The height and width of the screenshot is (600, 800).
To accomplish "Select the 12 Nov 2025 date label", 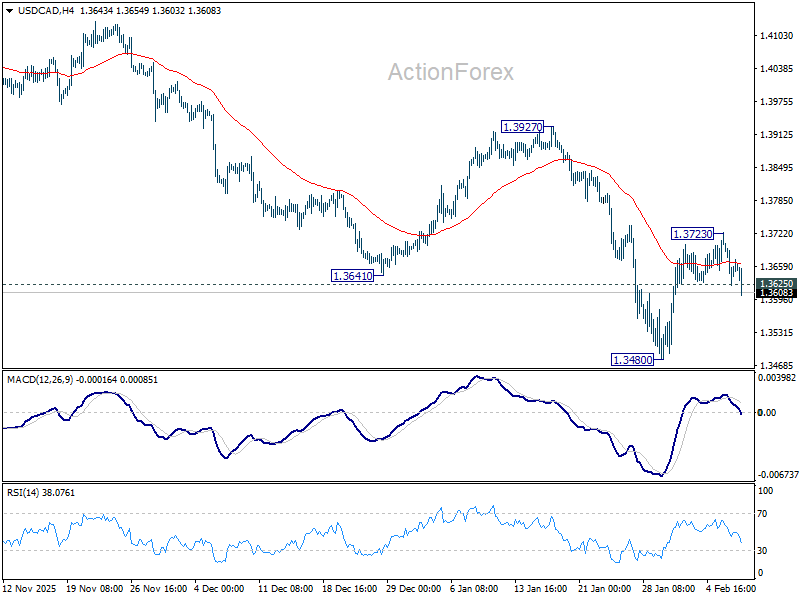I will point(31,590).
